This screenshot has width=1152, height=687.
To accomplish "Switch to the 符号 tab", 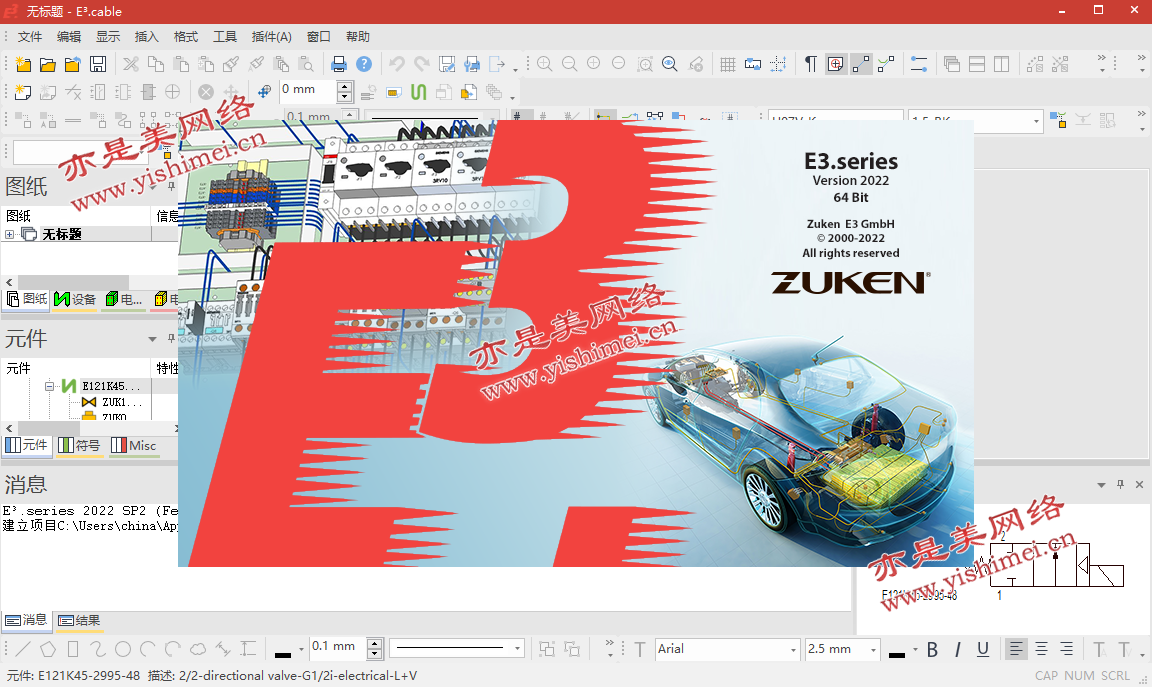I will coord(79,445).
